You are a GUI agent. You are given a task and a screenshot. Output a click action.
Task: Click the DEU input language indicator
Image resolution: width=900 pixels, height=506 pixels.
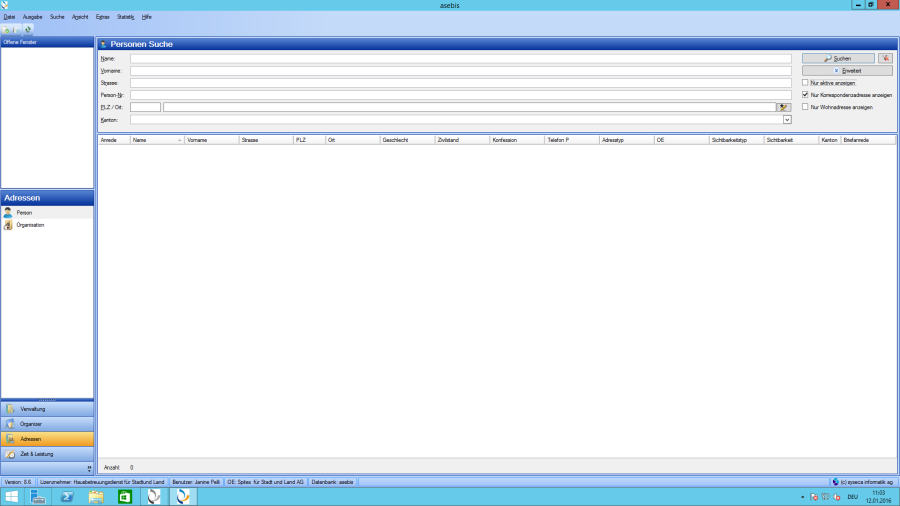click(852, 497)
